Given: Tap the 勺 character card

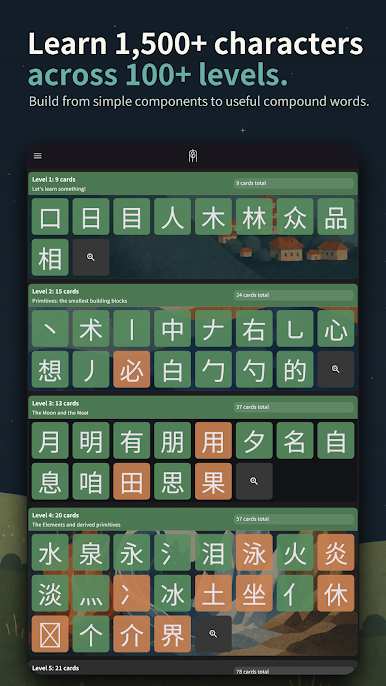Looking at the screenshot, I should 254,369.
